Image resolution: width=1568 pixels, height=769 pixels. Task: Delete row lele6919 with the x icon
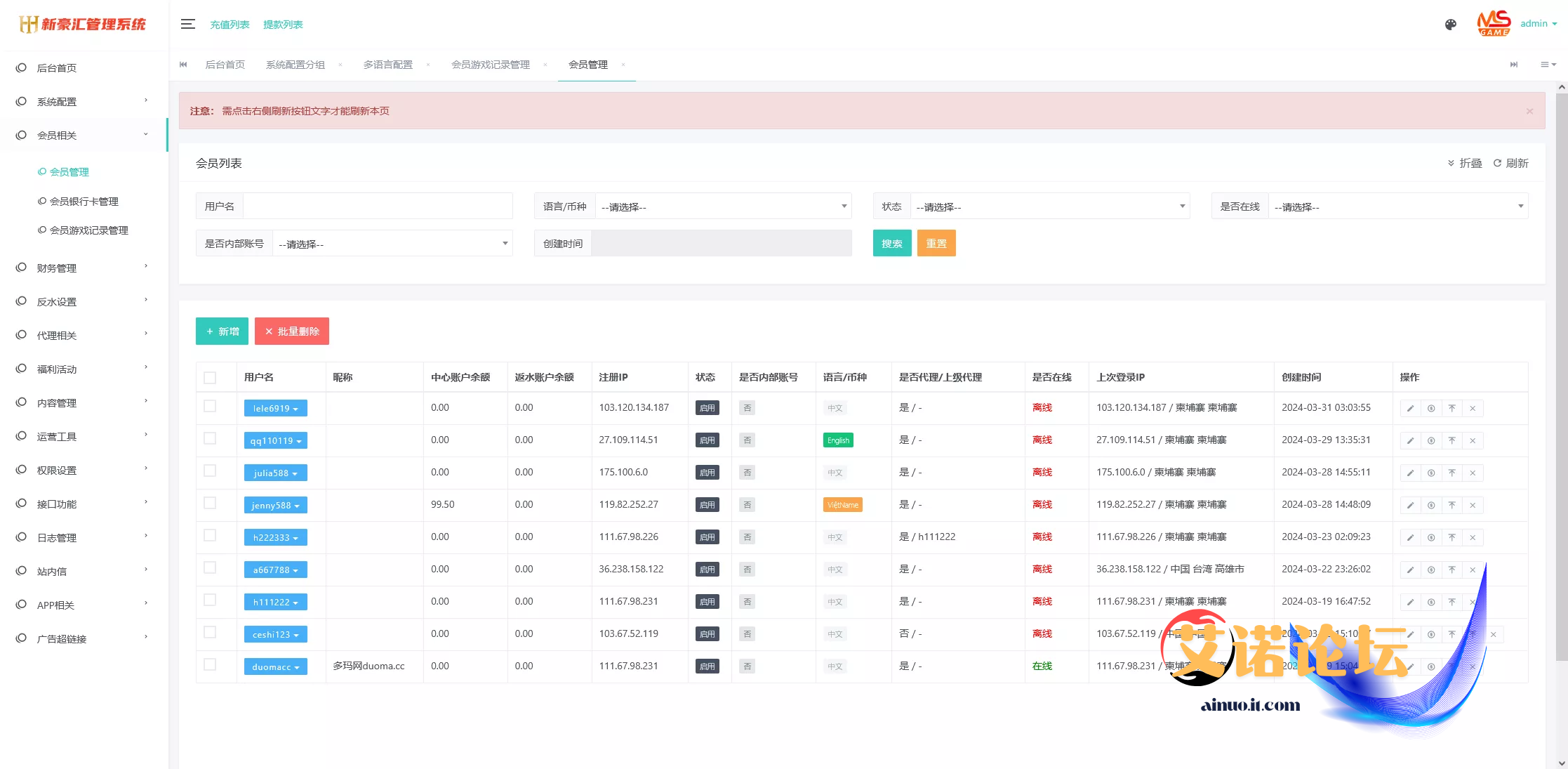[1473, 408]
